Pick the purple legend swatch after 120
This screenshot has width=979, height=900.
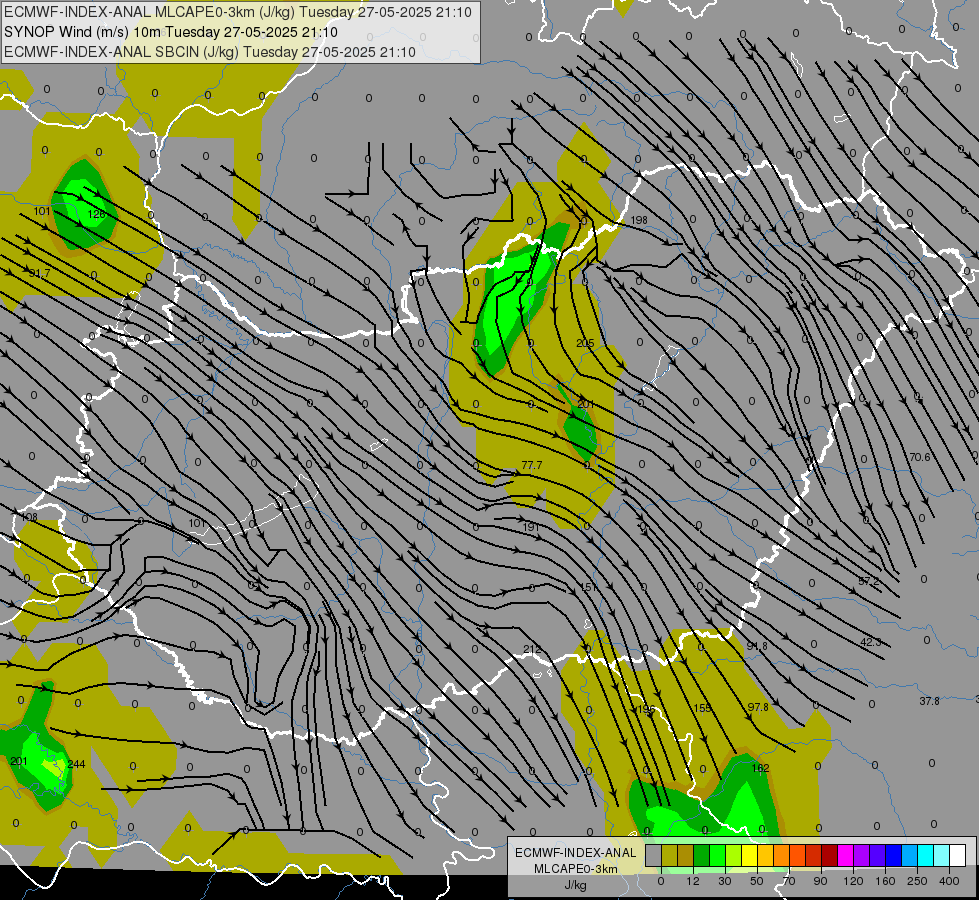pyautogui.click(x=862, y=855)
